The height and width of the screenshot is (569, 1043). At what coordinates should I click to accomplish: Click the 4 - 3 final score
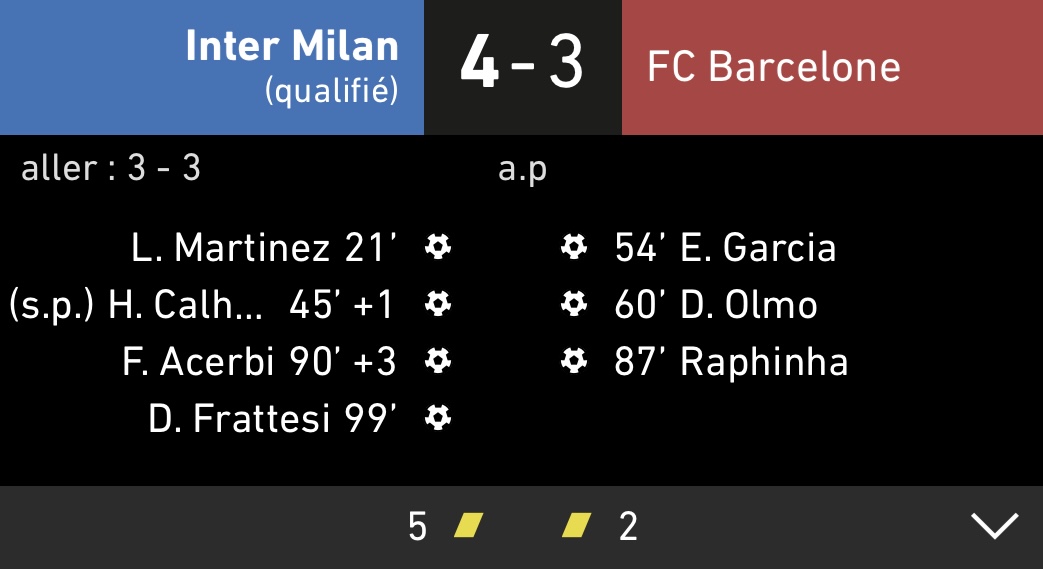pyautogui.click(x=522, y=63)
